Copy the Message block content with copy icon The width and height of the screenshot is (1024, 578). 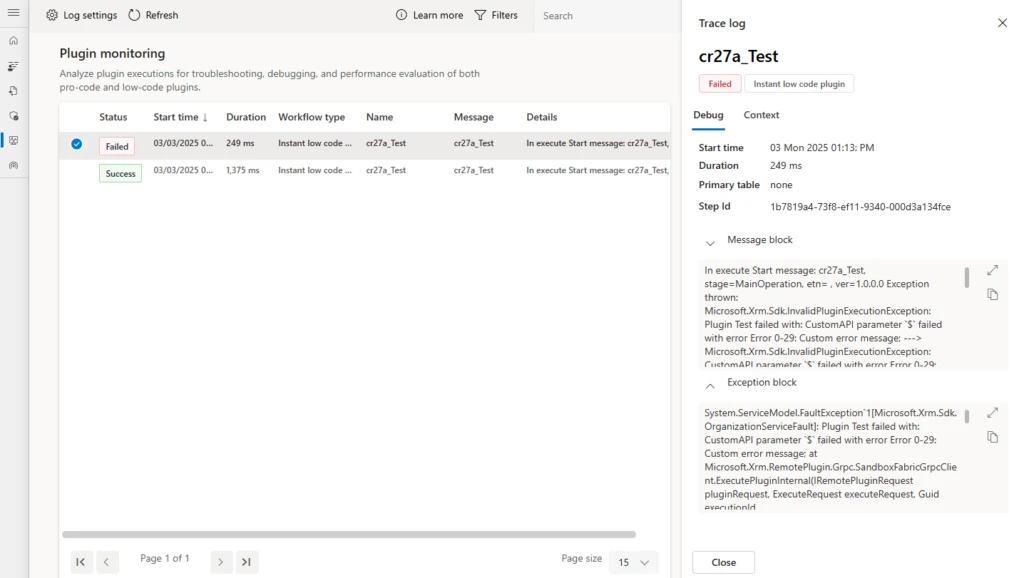[x=992, y=294]
